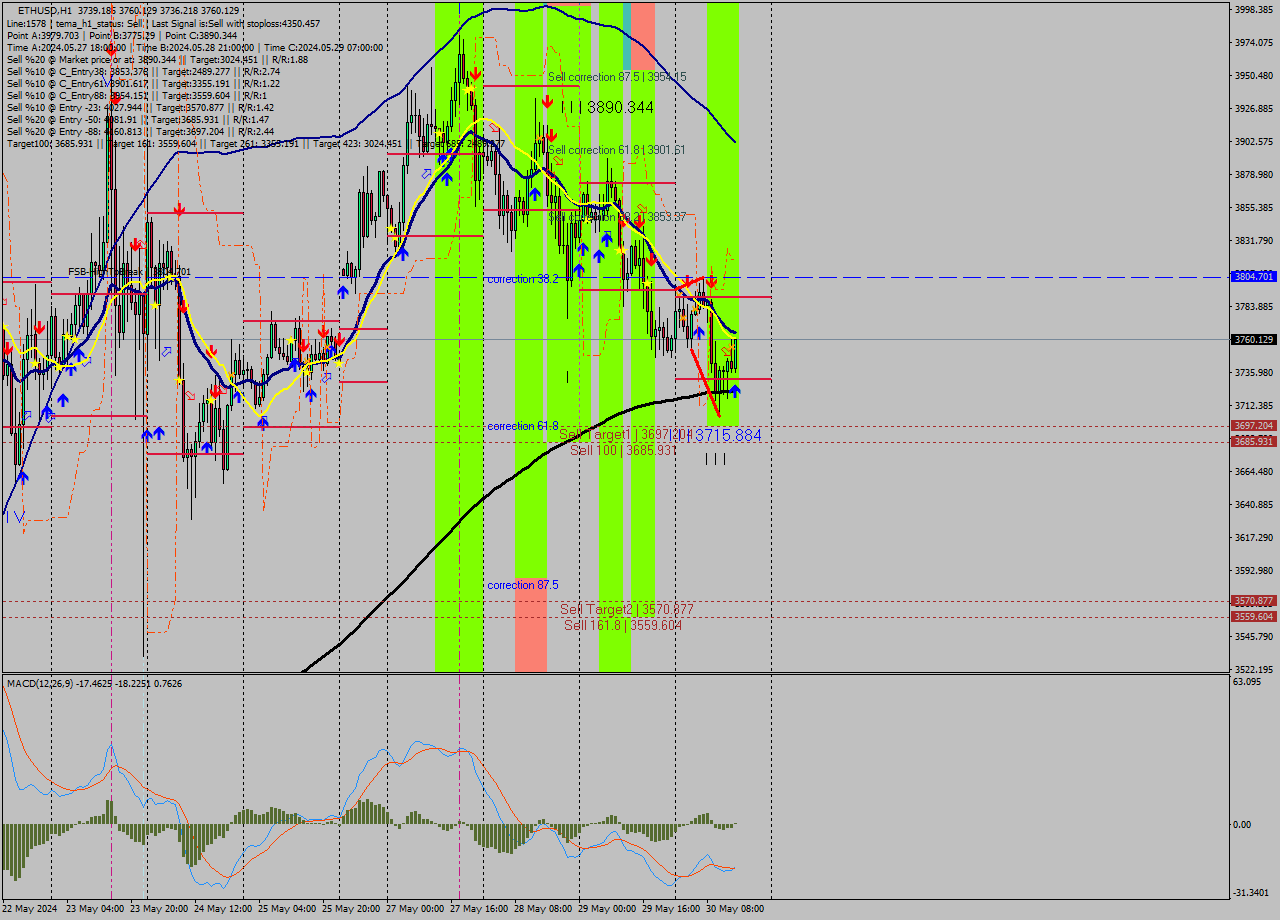The width and height of the screenshot is (1280, 920).
Task: Click the red sell arrow above the 3890.344 label
Action: pos(548,100)
